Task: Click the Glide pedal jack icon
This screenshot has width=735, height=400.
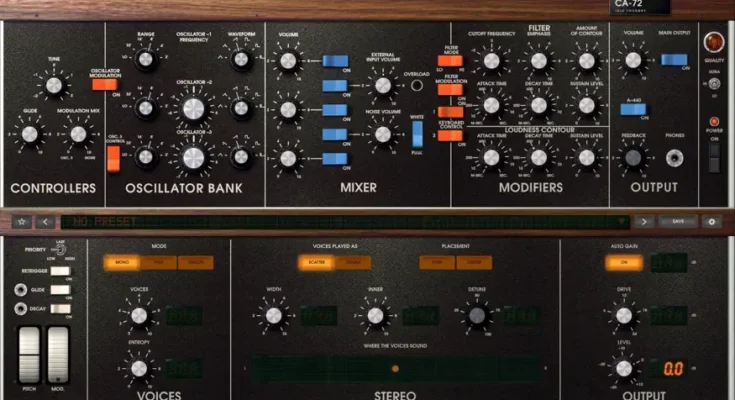Action: tap(21, 290)
